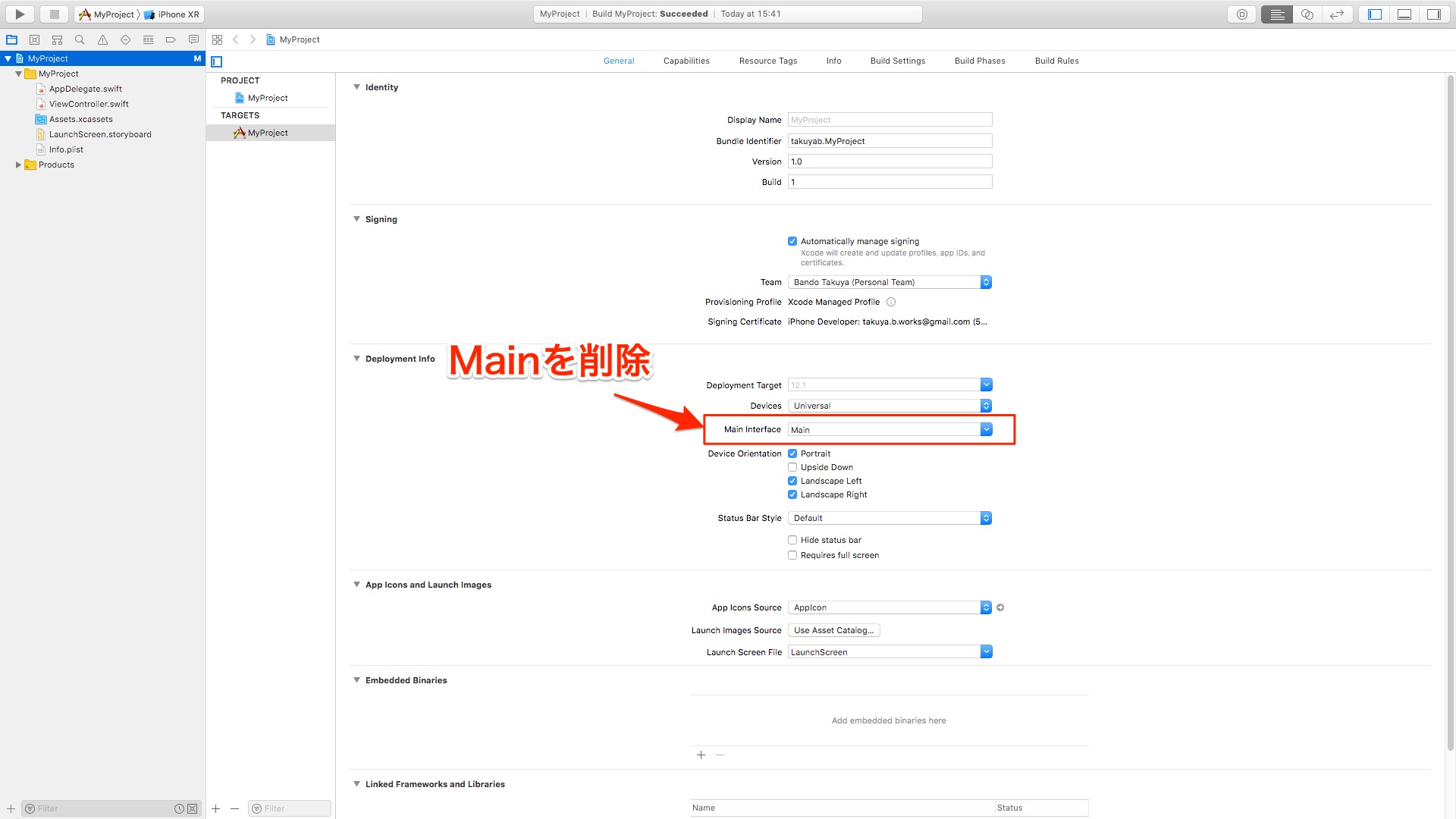Remove the selected target with minus
Viewport: 1456px width, 819px height.
[x=235, y=808]
